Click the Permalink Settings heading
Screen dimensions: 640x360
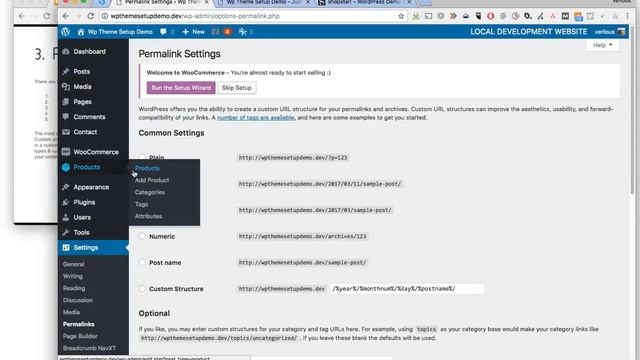[179, 54]
